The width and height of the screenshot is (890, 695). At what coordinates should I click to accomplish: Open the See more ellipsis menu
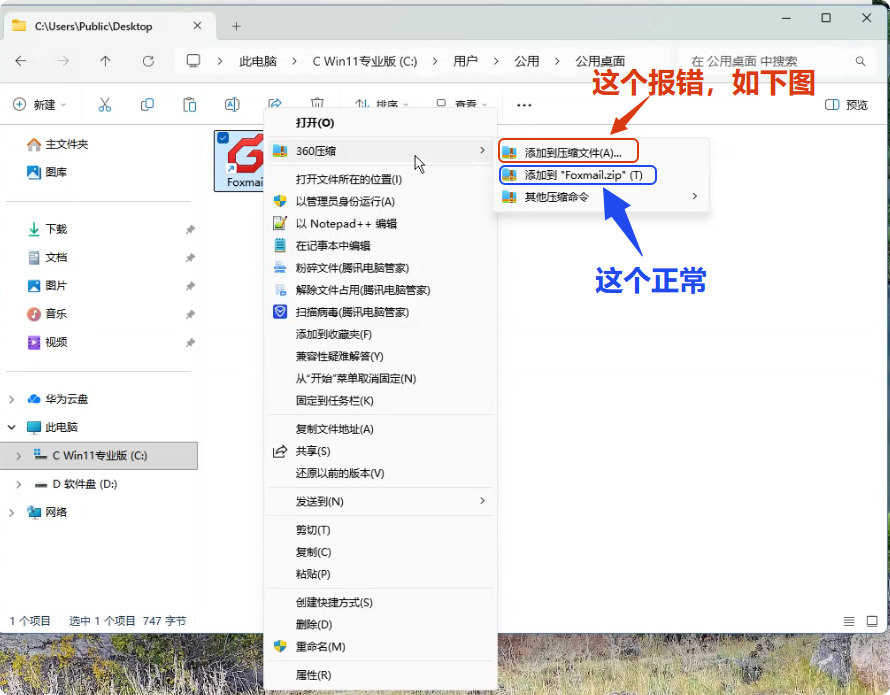524,105
